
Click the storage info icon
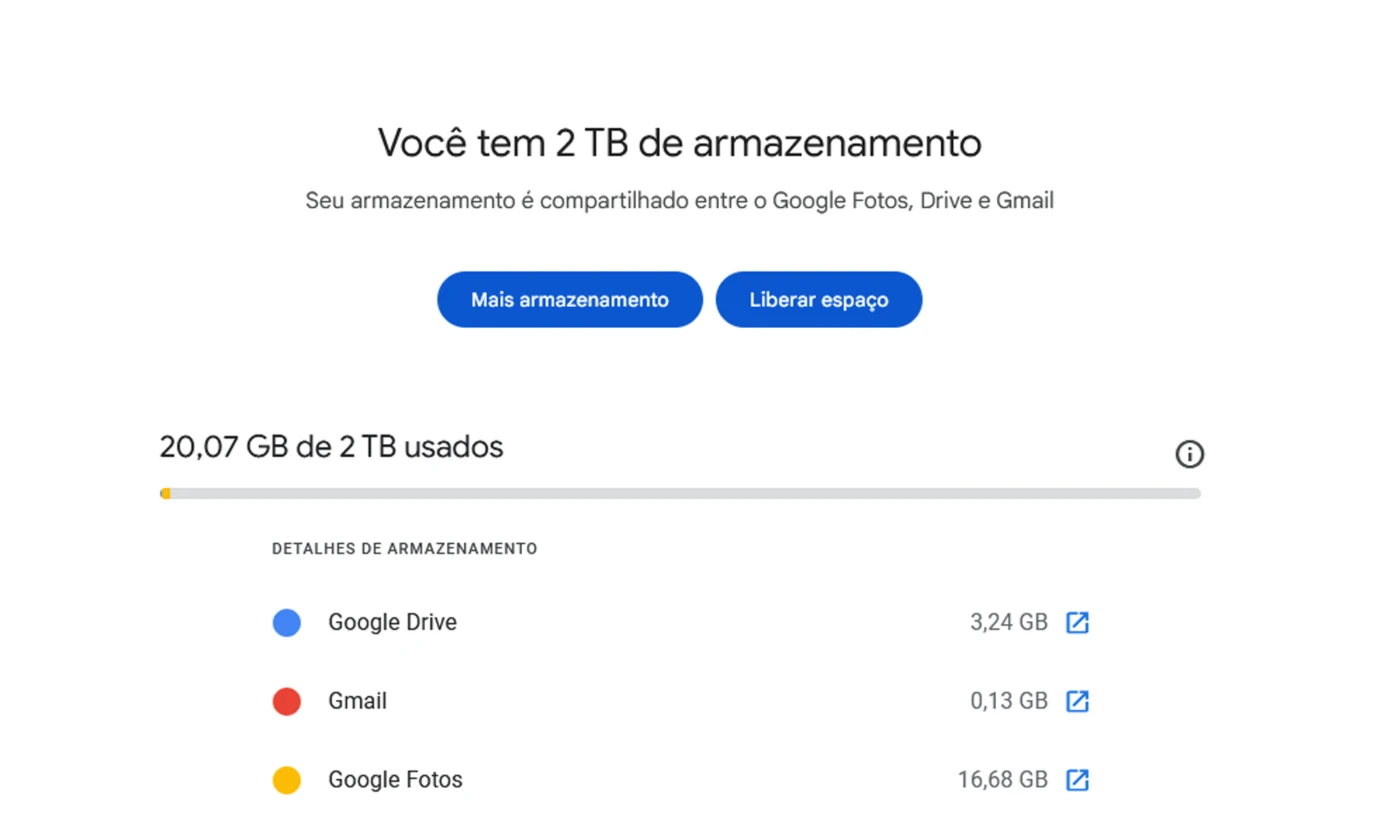pyautogui.click(x=1189, y=454)
